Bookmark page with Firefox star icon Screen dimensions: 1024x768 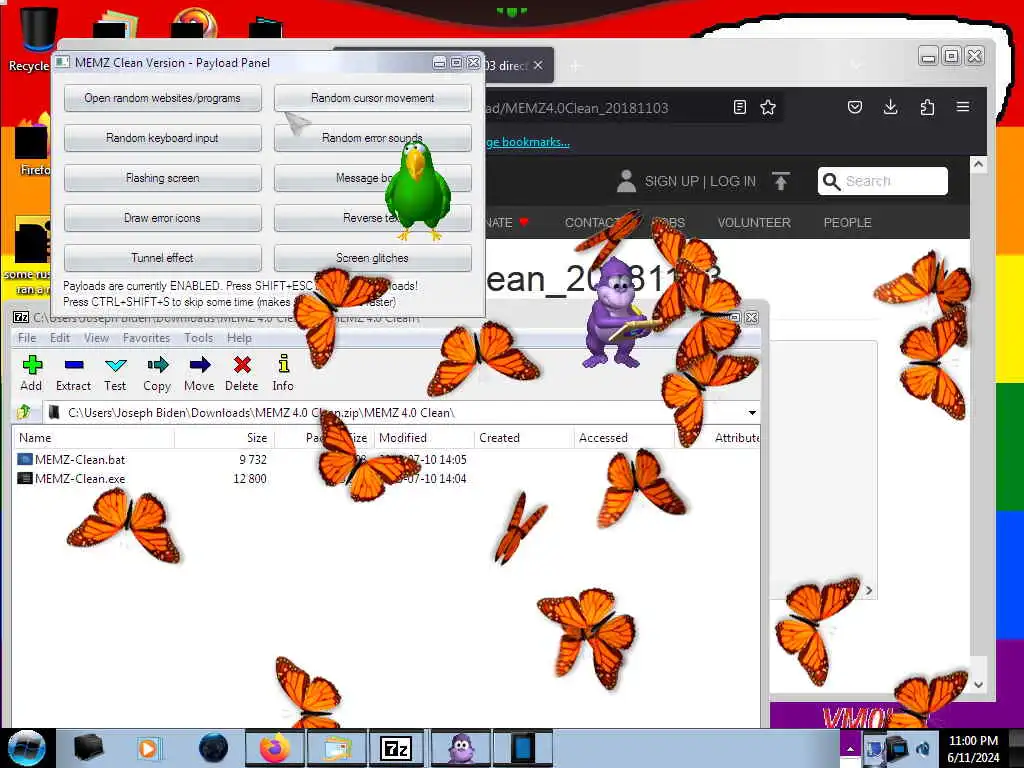(x=768, y=107)
